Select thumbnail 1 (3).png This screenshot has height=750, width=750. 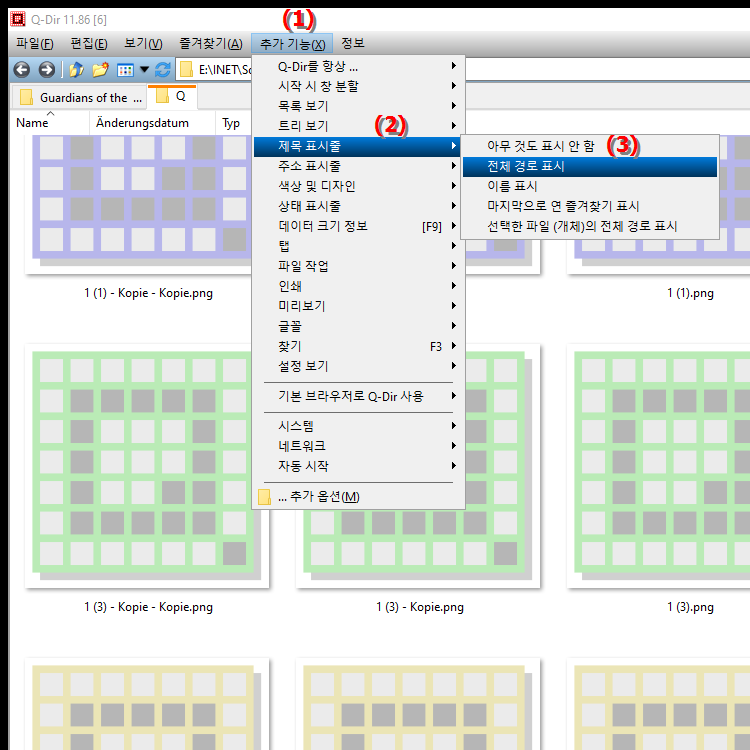(x=659, y=465)
